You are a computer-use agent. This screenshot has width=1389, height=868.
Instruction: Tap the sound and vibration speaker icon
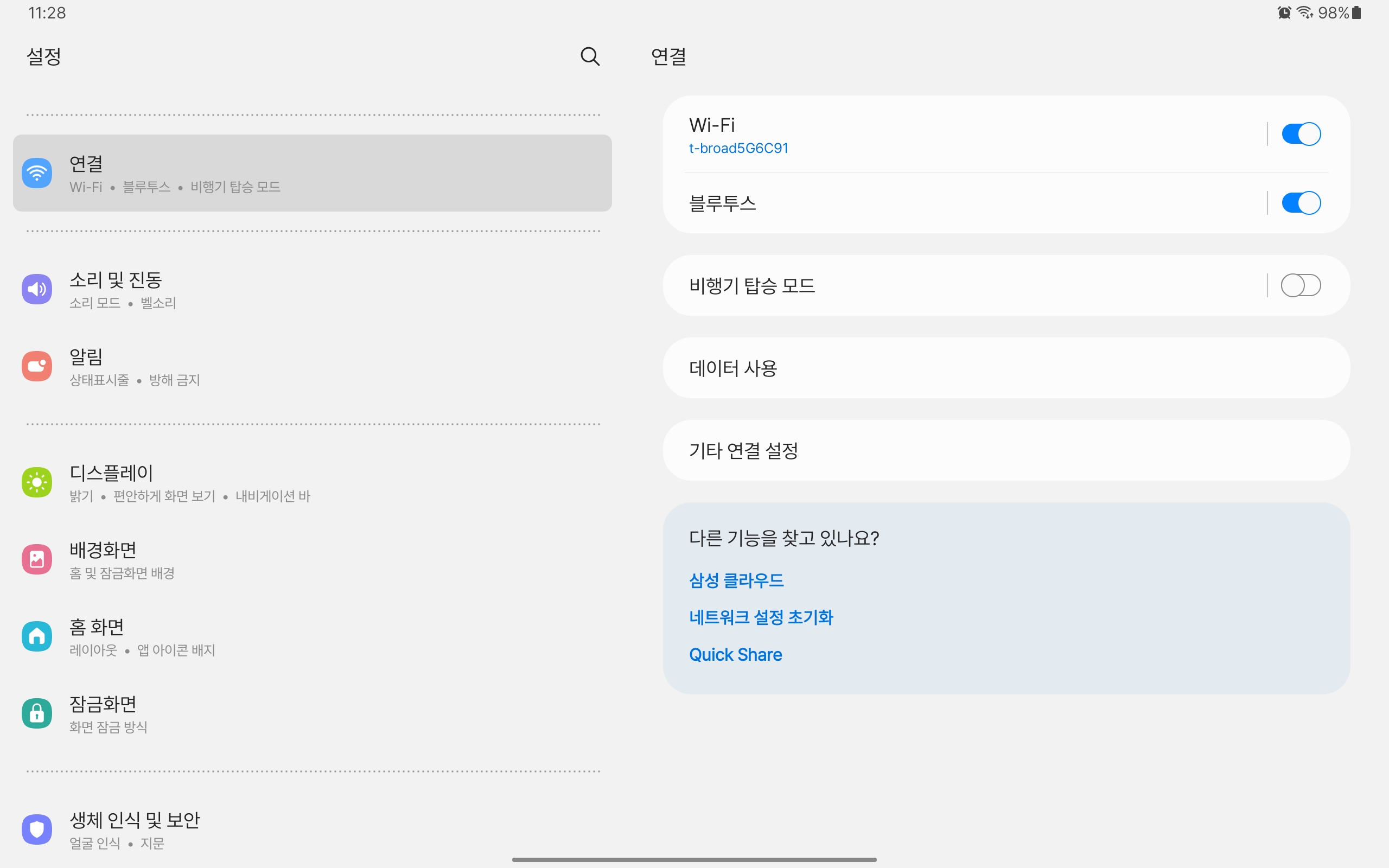(37, 289)
